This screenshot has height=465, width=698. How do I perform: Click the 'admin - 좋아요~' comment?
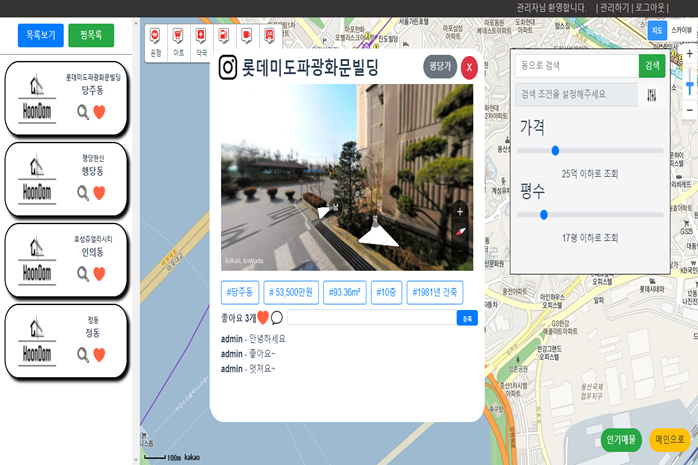tap(248, 354)
